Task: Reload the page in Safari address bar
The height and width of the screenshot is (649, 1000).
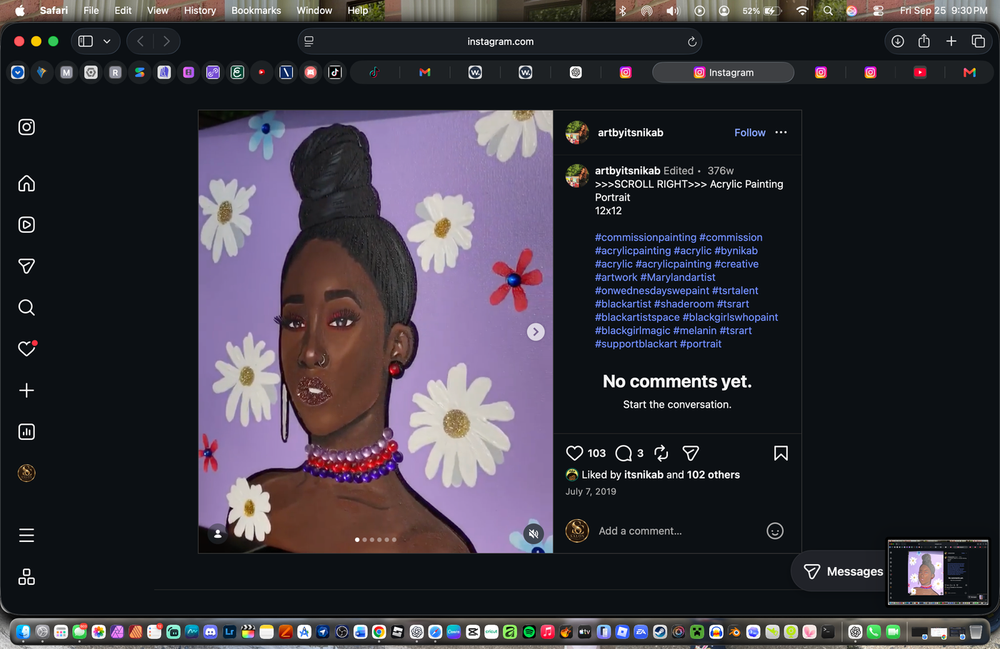Action: pos(692,41)
